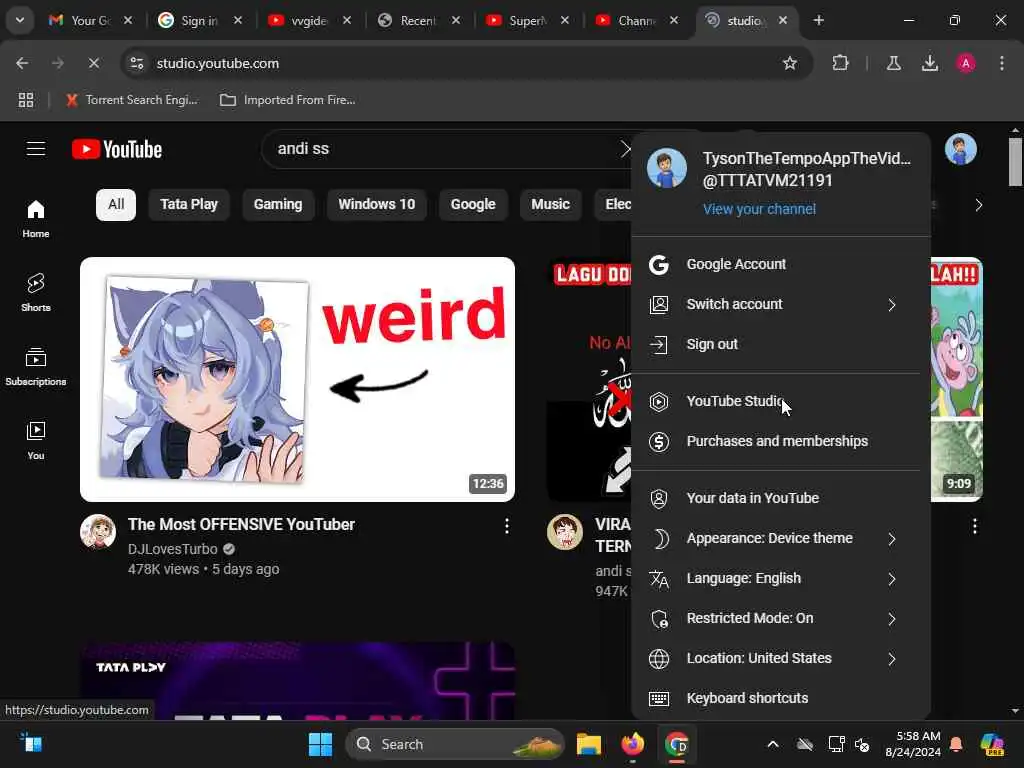Bookmark this page with the star icon
The image size is (1024, 768).
coord(790,63)
